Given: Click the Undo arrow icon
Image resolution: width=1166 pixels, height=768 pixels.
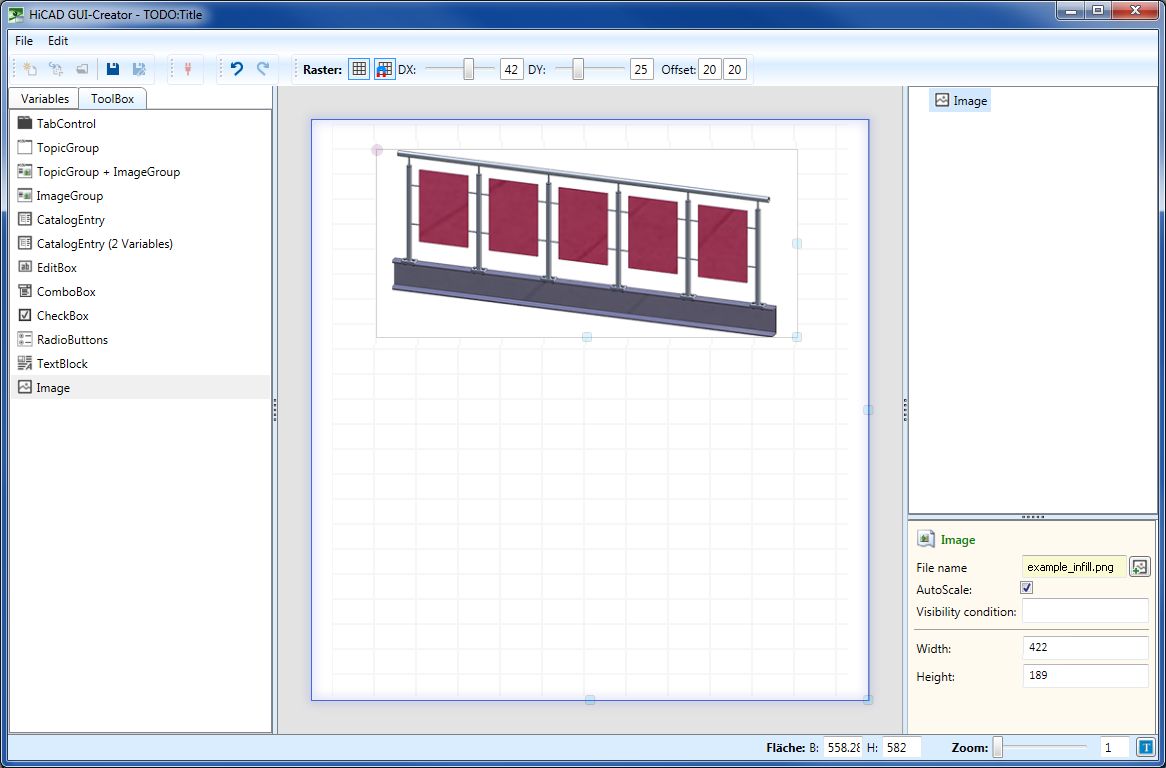Looking at the screenshot, I should (237, 69).
